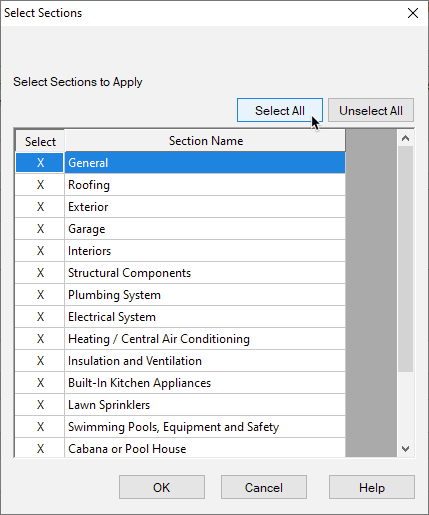This screenshot has height=515, width=429.
Task: Toggle the X mark for Roofing
Action: pos(40,185)
